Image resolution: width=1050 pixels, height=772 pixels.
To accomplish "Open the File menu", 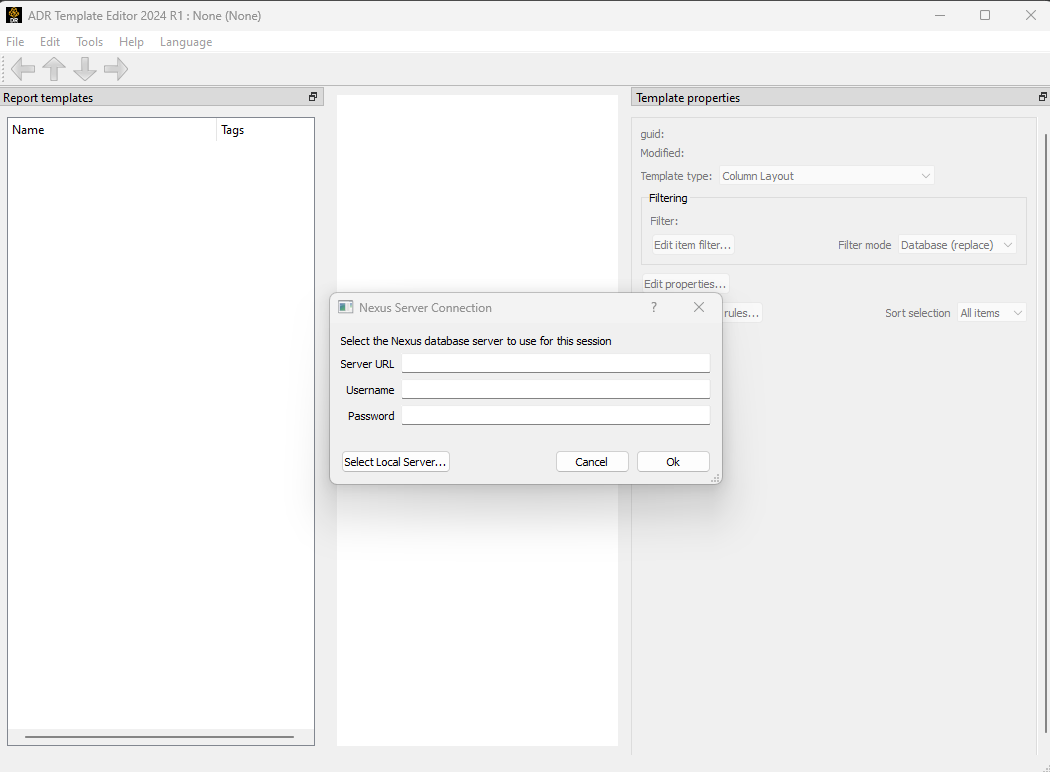I will pyautogui.click(x=15, y=42).
